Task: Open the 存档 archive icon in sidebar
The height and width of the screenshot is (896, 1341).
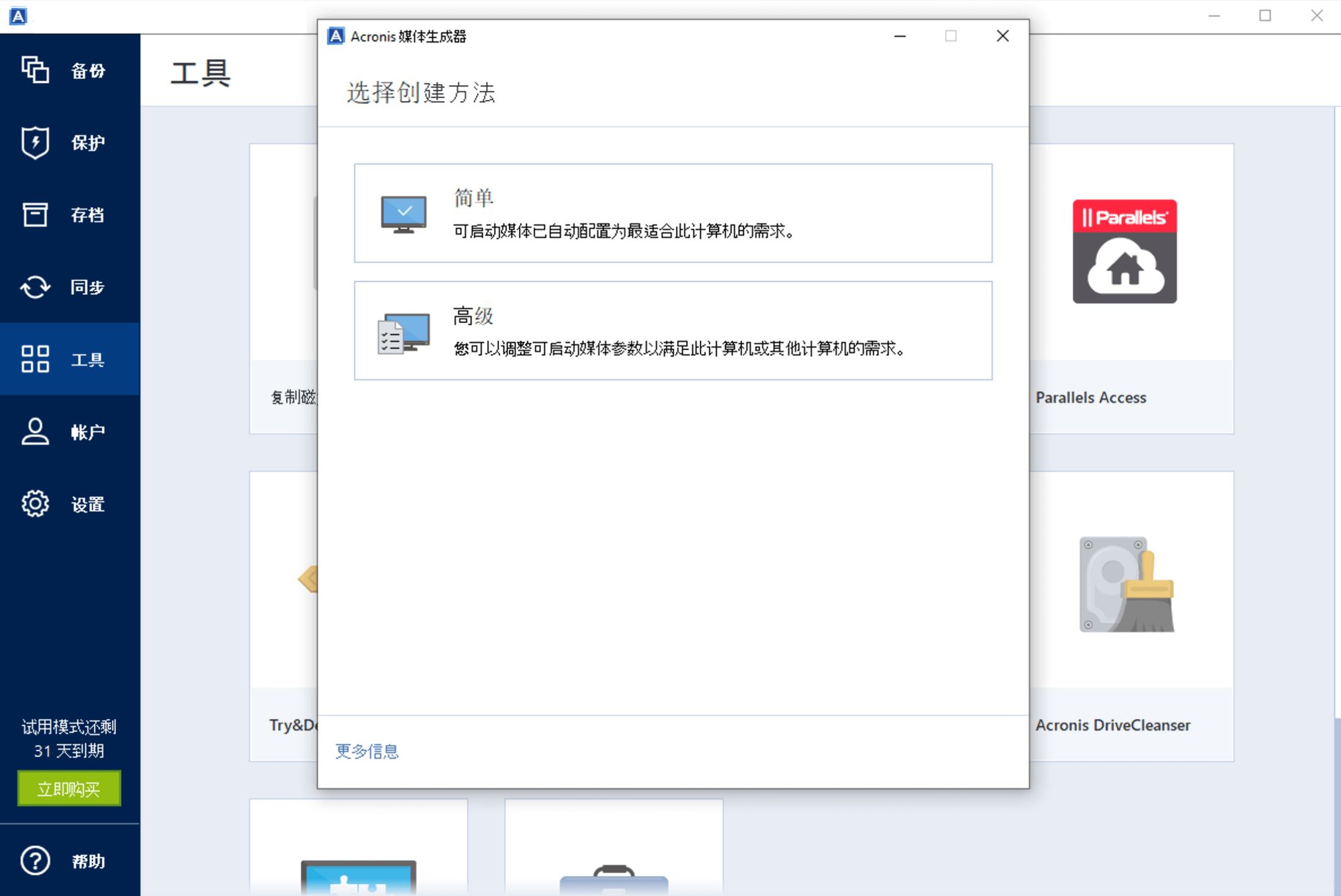Action: pos(35,214)
